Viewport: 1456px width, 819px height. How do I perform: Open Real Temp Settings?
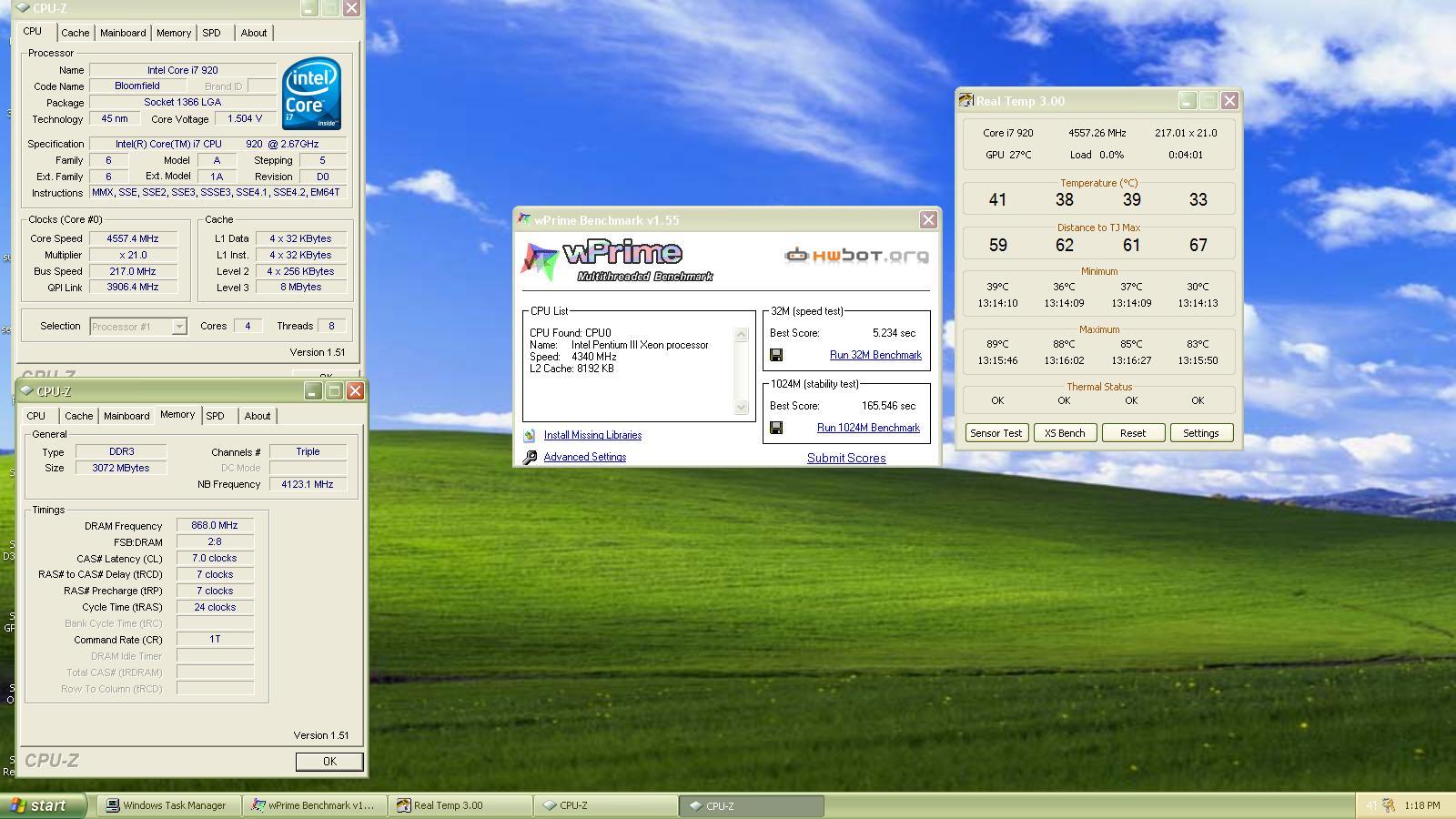(1200, 433)
